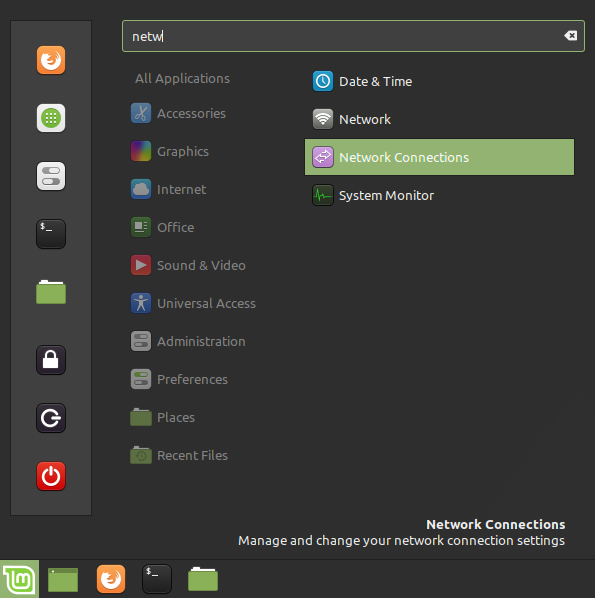Screen dimensions: 595x598
Task: Select the Recent Files category label
Action: pyautogui.click(x=192, y=455)
